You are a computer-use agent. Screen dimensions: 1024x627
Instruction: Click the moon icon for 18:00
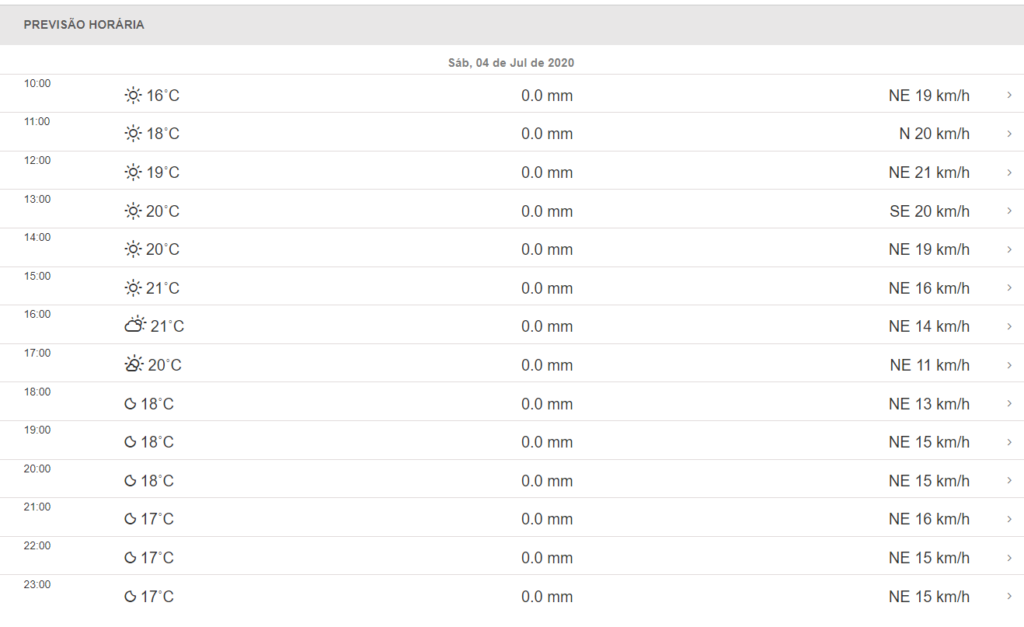pyautogui.click(x=130, y=404)
